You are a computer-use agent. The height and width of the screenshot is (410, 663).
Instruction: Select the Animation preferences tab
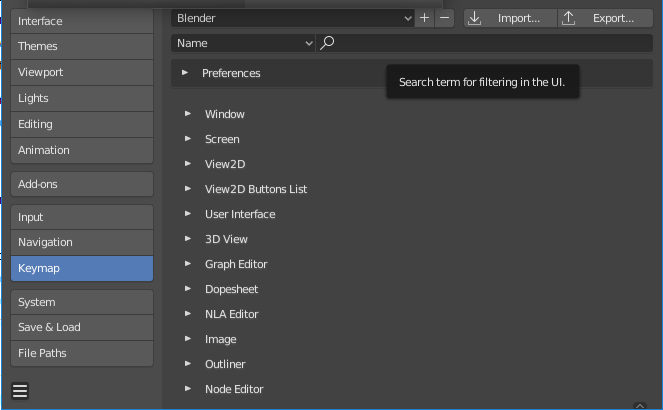click(x=82, y=150)
